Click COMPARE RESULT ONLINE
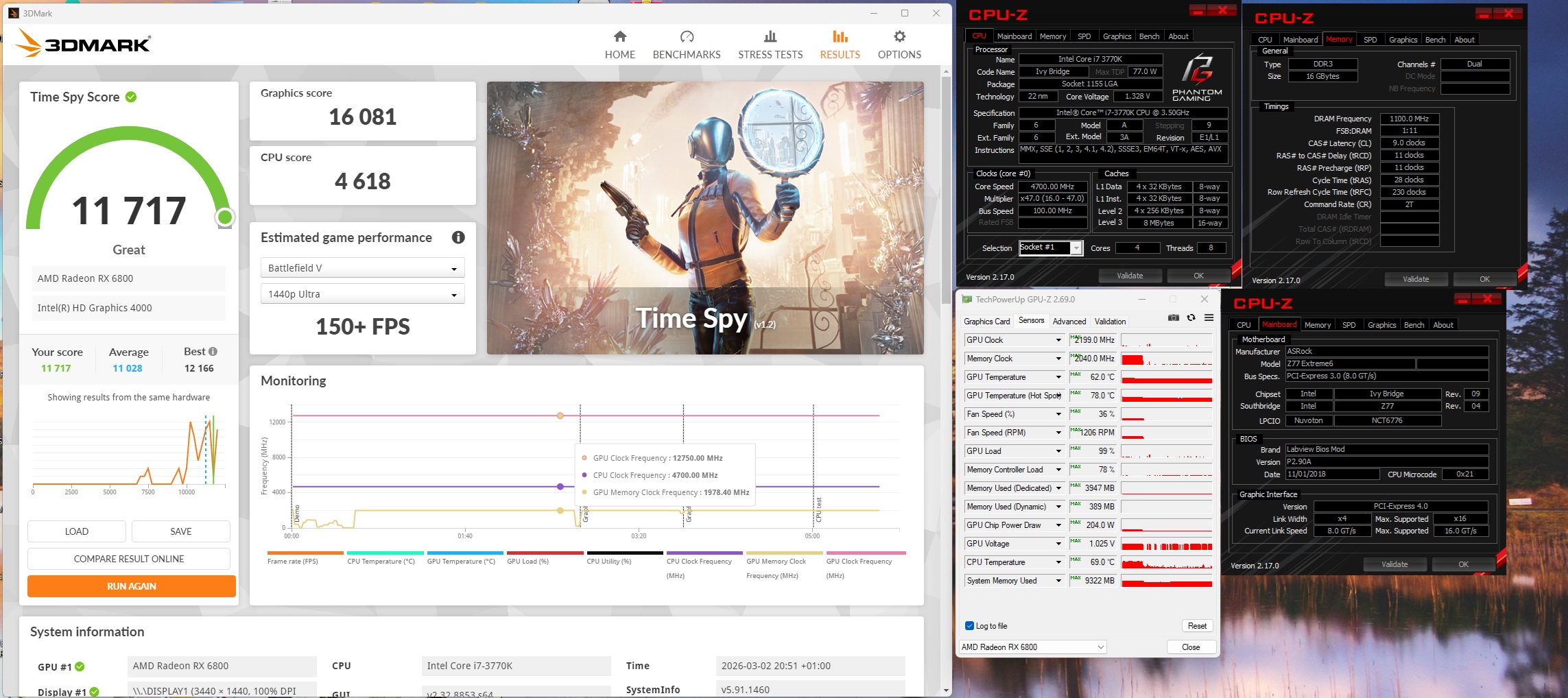1568x698 pixels. pos(129,559)
